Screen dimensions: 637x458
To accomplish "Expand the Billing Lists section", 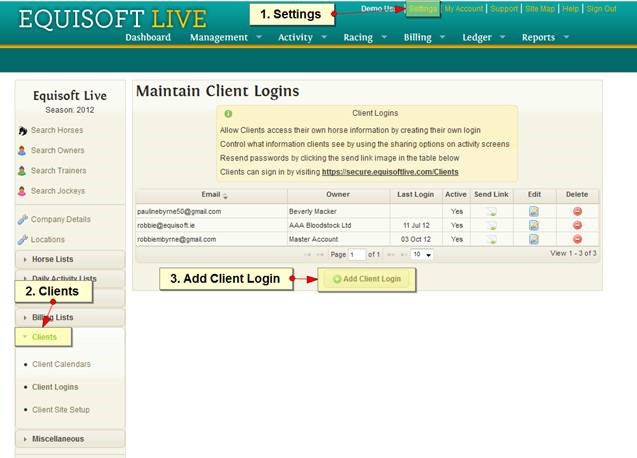I will pyautogui.click(x=70, y=317).
